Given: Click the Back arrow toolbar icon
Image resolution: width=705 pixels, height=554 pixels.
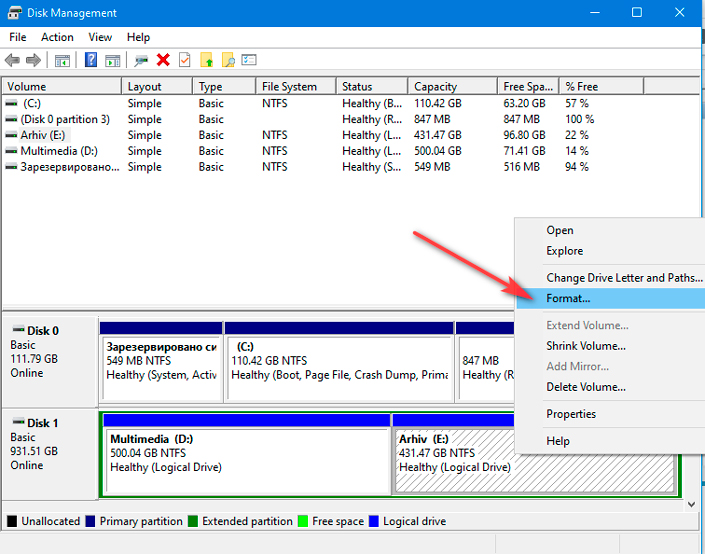Looking at the screenshot, I should coord(12,60).
